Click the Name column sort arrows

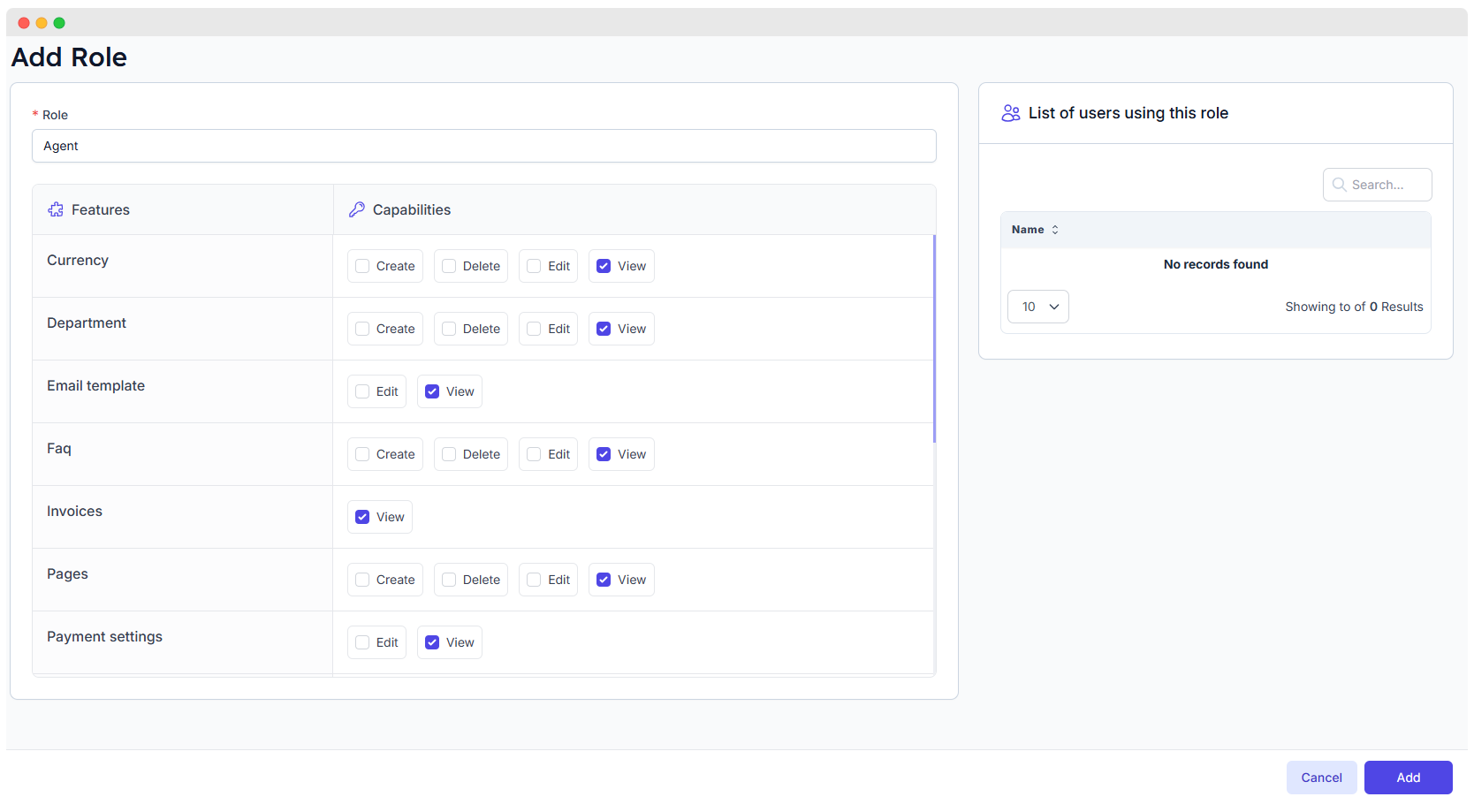pos(1055,230)
